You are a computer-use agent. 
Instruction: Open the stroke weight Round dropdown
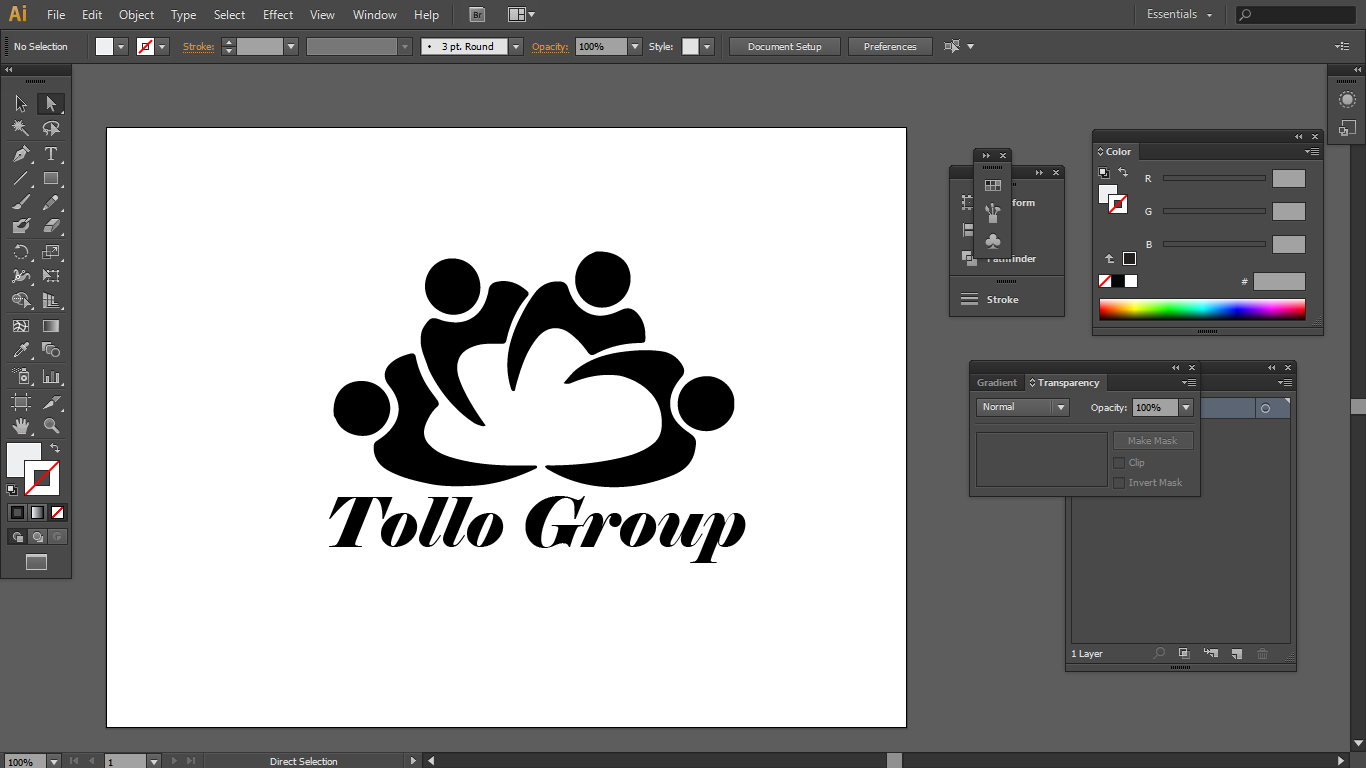pyautogui.click(x=514, y=46)
